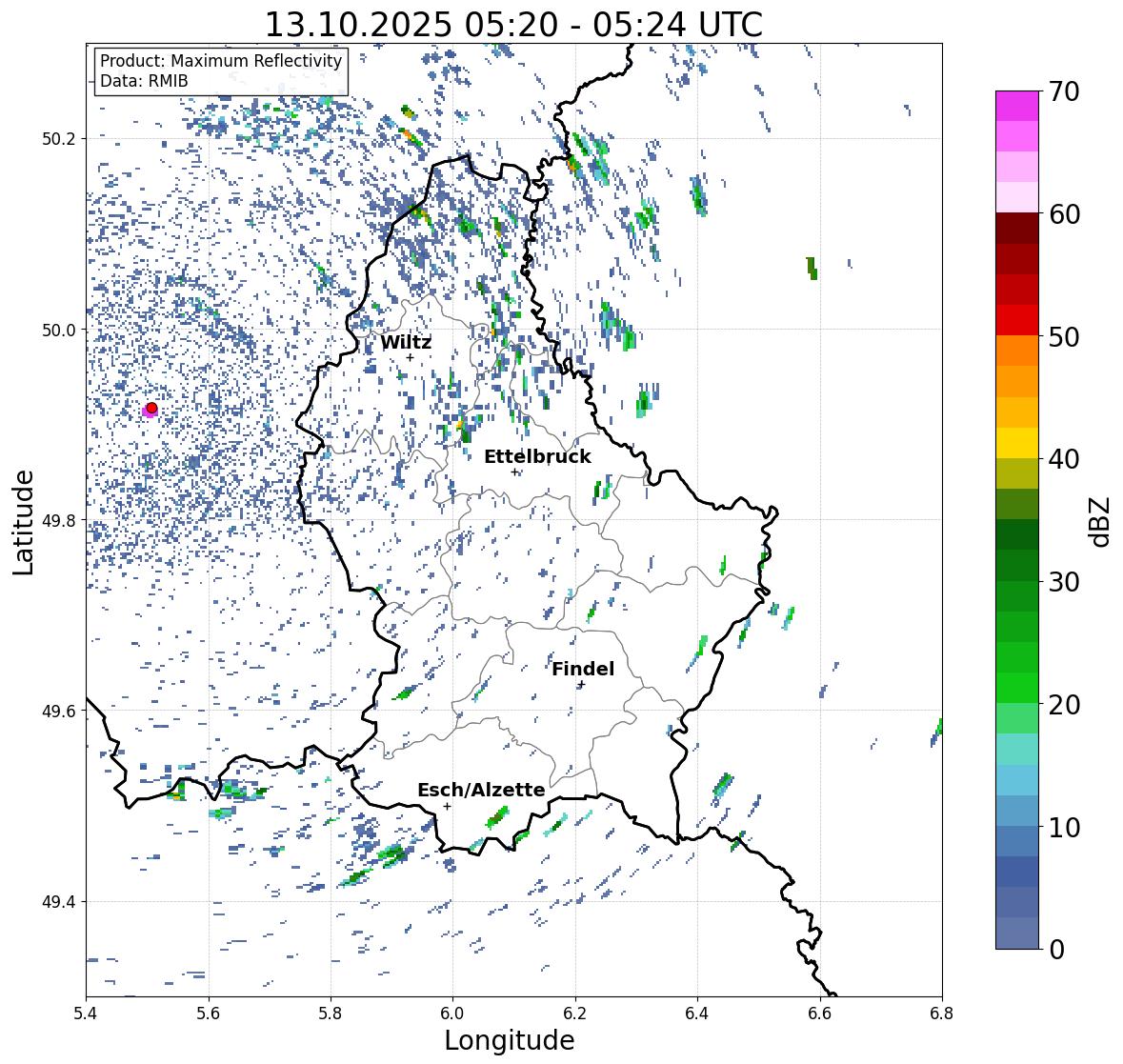Click the dBZ colorbar label
This screenshot has width=1123, height=1064.
(x=1101, y=521)
